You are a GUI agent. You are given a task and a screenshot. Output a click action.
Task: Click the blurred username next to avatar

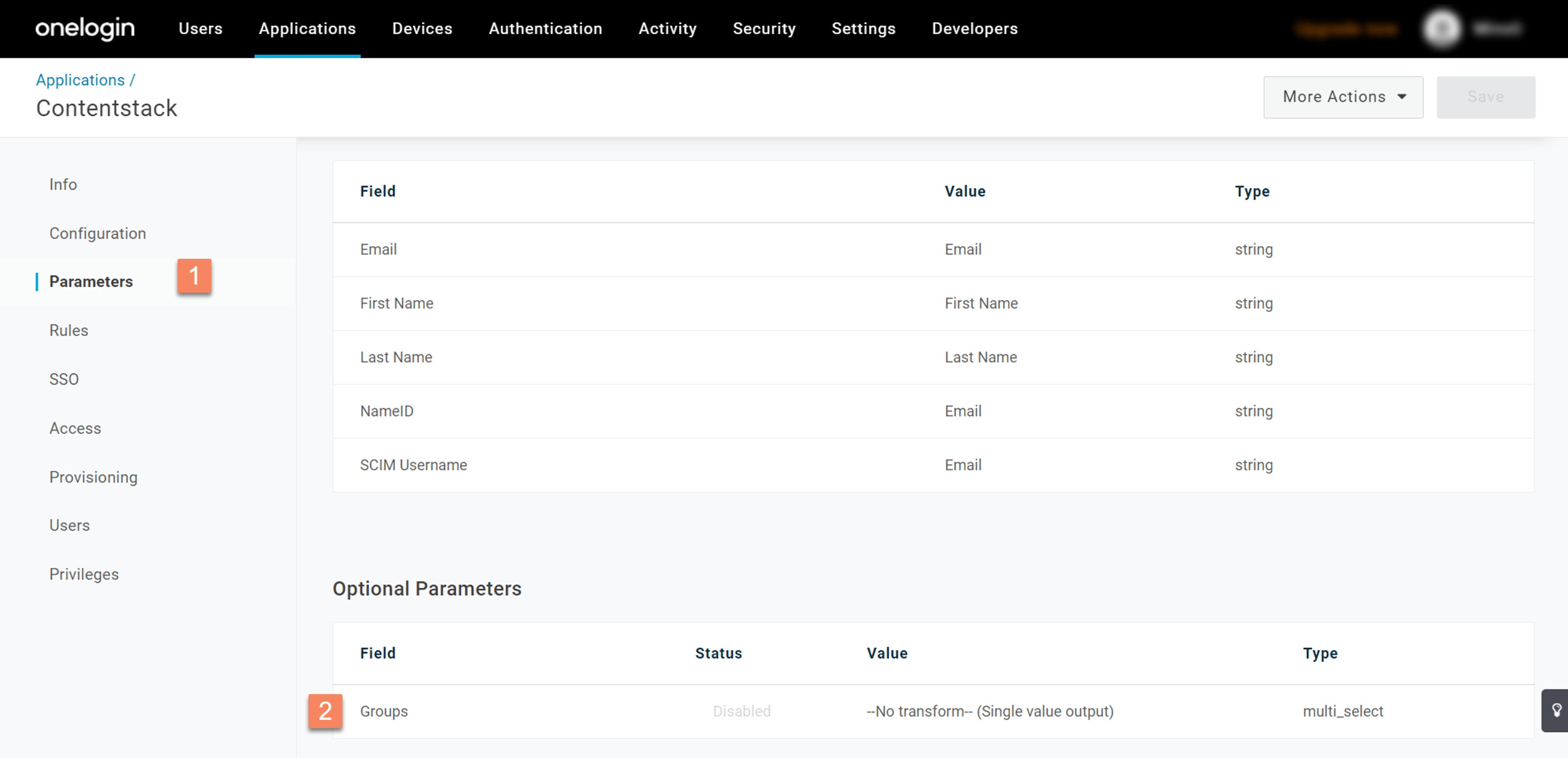[x=1497, y=28]
